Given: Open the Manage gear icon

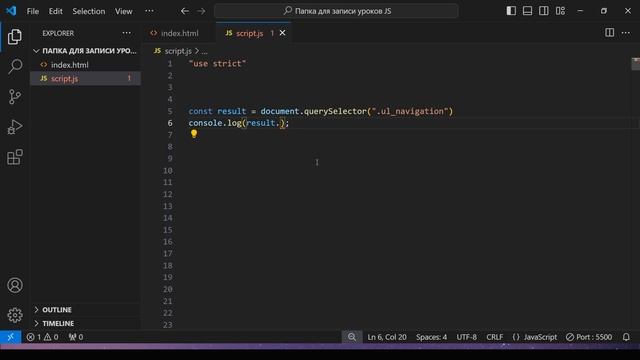Looking at the screenshot, I should coord(15,315).
